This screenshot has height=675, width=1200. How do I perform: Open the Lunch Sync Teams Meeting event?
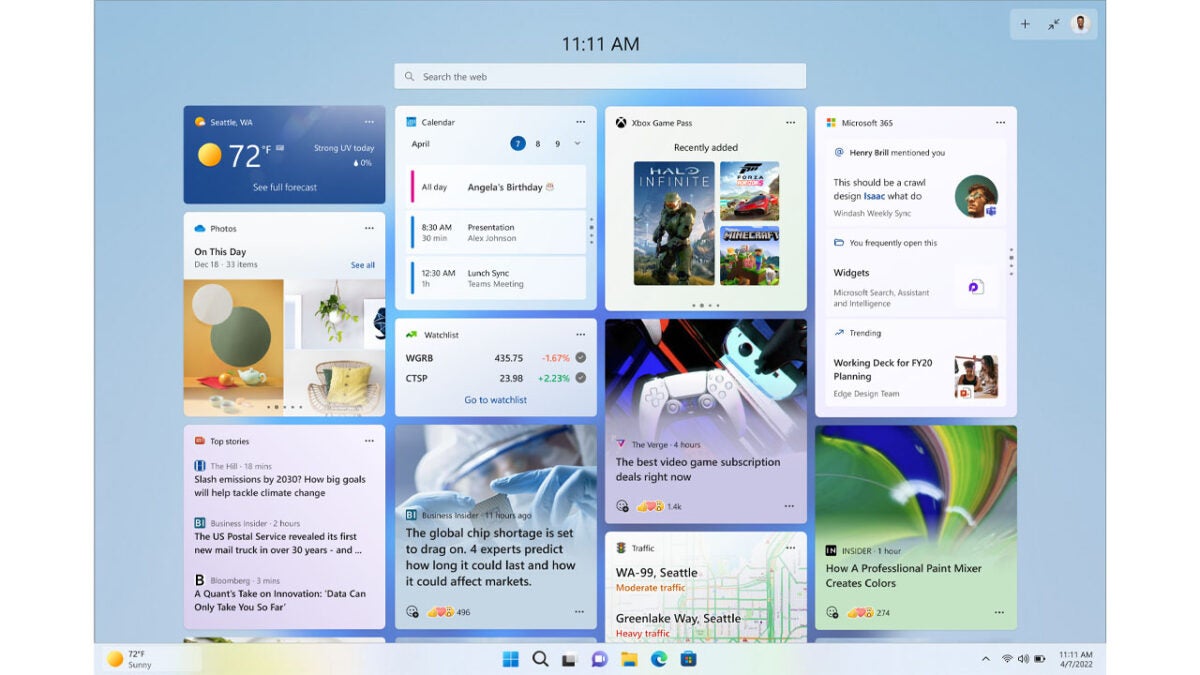tap(497, 278)
